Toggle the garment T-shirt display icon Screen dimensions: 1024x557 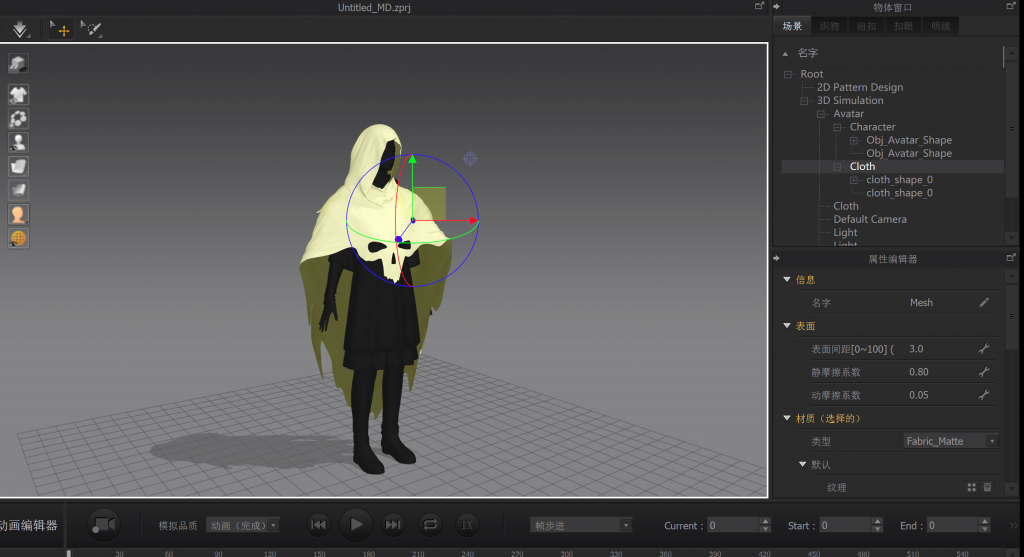coord(18,95)
